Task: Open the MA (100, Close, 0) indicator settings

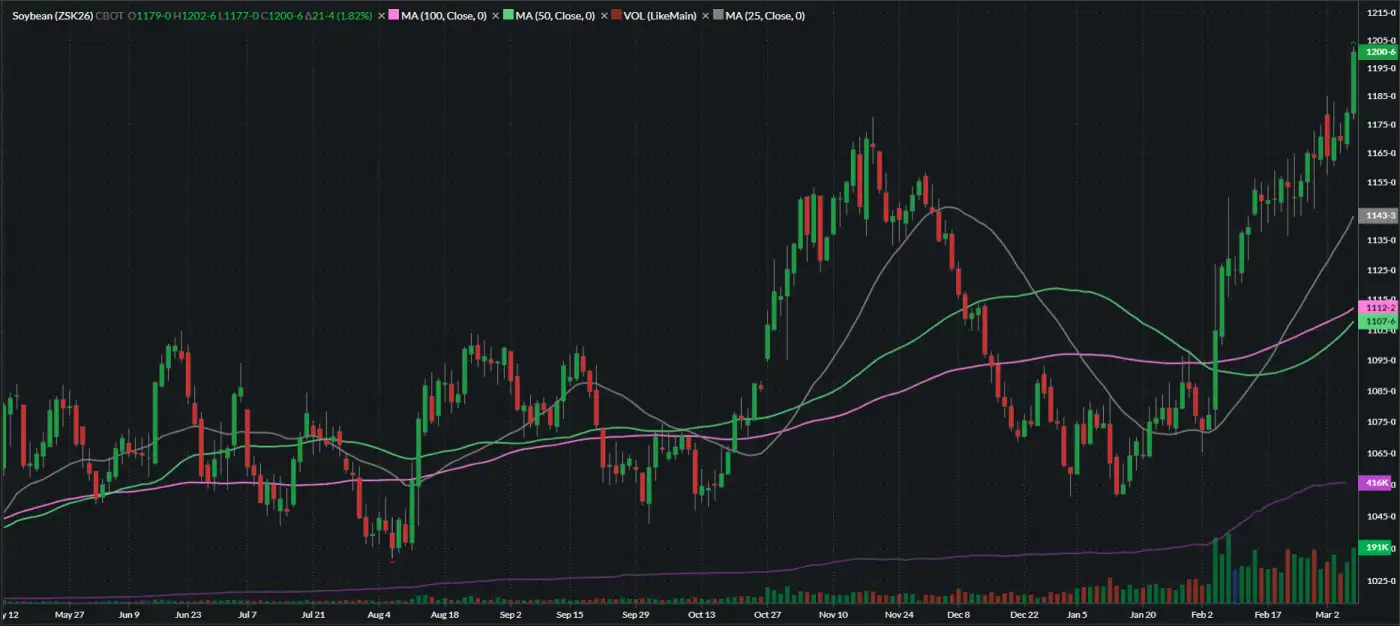Action: (445, 16)
